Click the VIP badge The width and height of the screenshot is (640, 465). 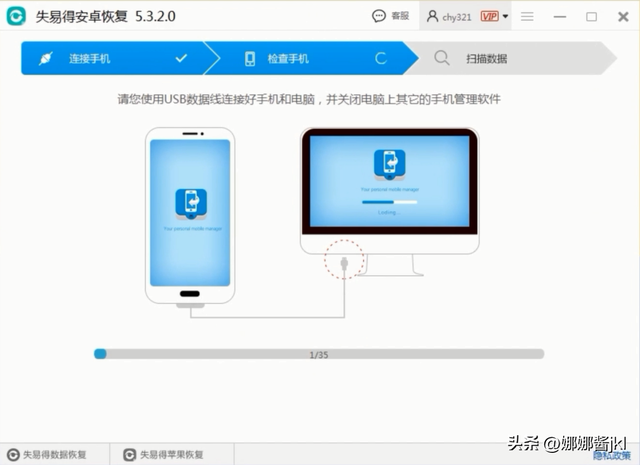[x=489, y=16]
